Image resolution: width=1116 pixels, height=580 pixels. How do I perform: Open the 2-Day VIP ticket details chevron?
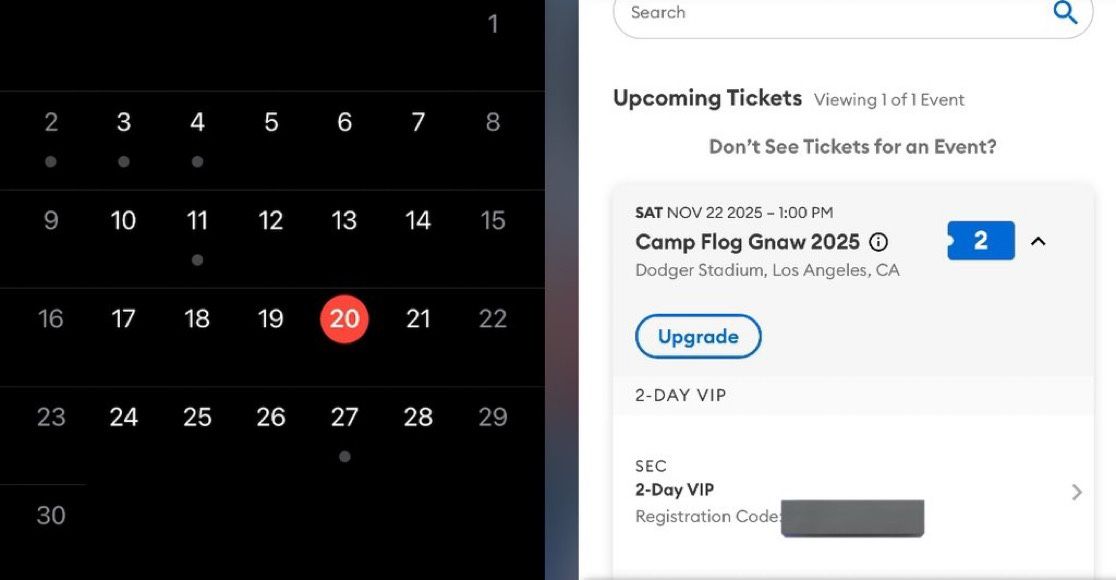point(1076,492)
